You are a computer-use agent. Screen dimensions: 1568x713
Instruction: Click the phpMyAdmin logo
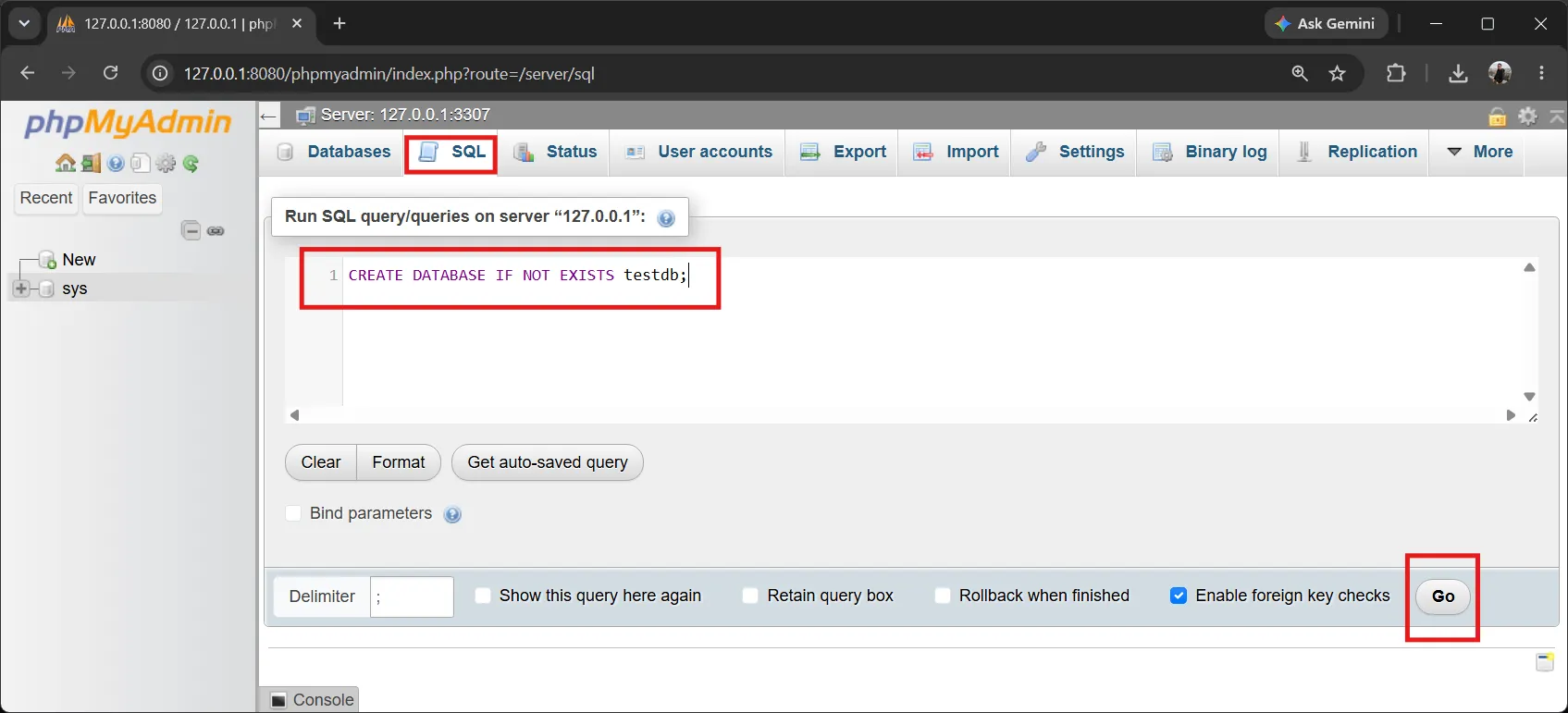[128, 123]
